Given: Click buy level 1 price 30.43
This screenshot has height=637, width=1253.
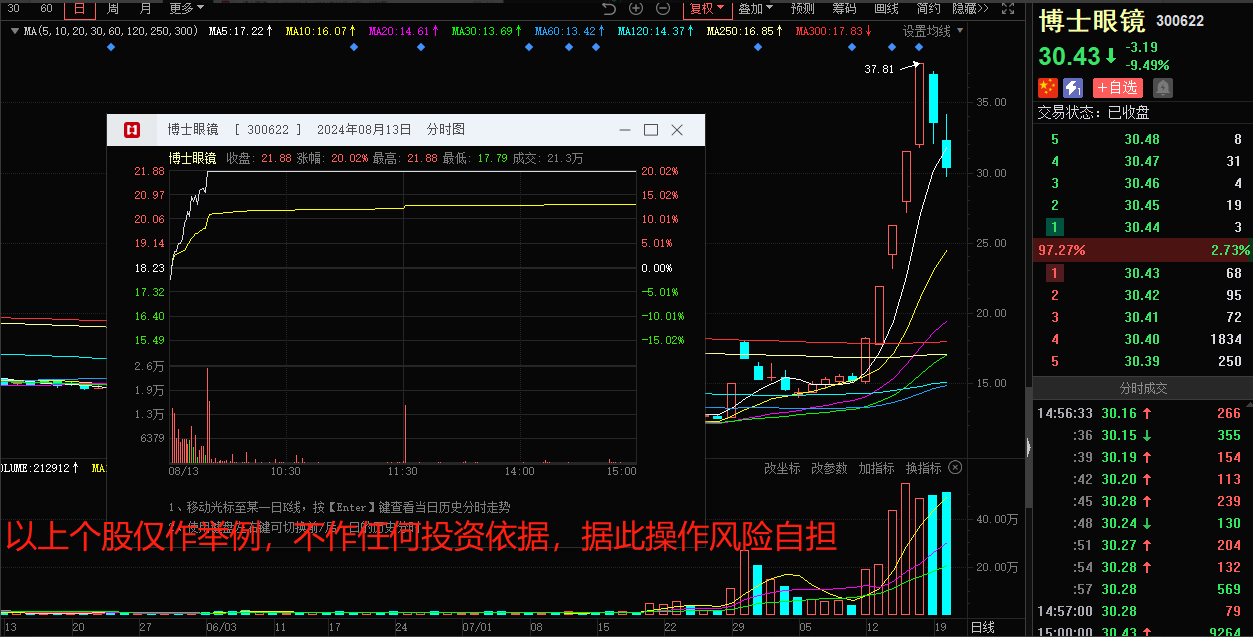Looking at the screenshot, I should (x=1142, y=273).
